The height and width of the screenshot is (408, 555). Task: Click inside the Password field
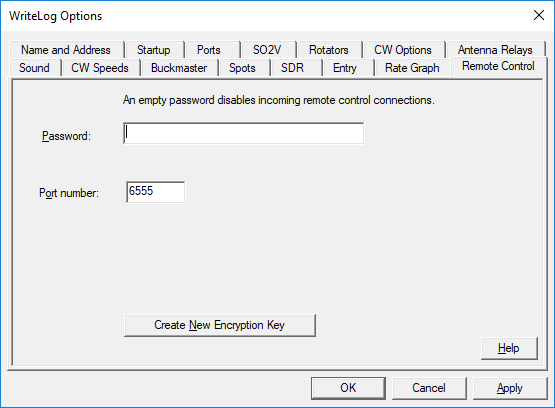coord(244,133)
